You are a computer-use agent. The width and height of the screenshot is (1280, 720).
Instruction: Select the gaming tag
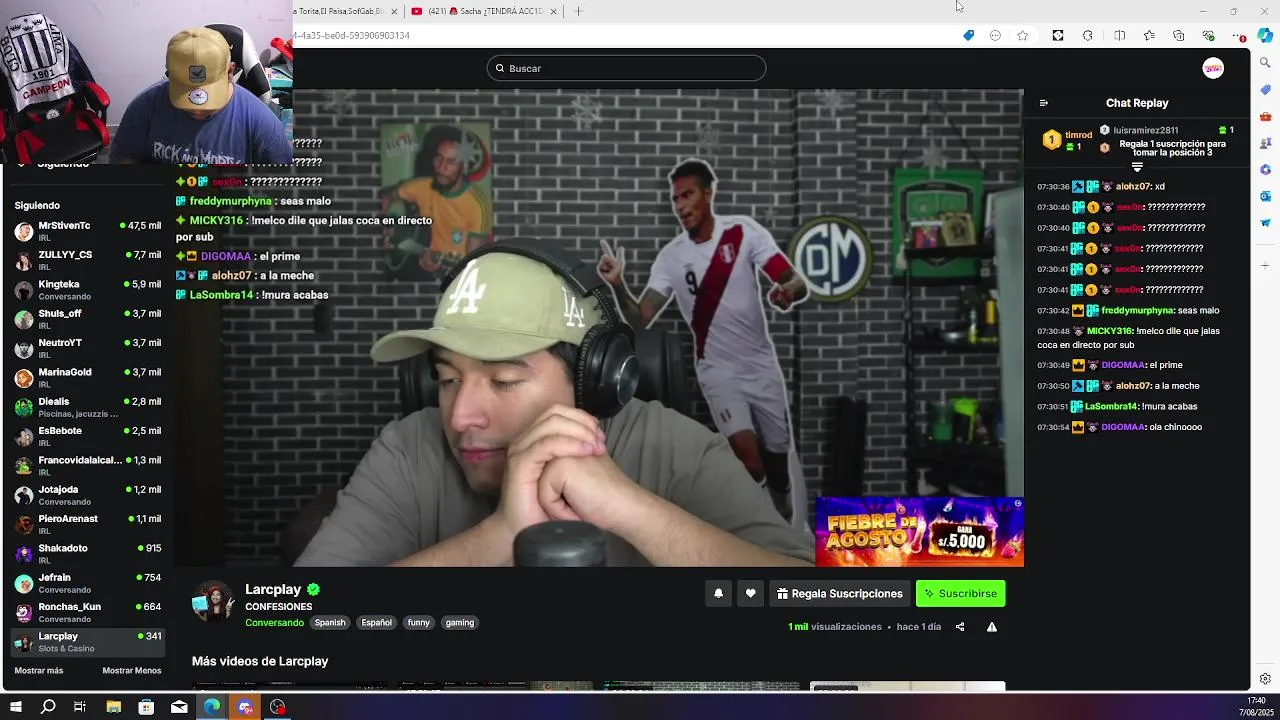click(x=459, y=622)
